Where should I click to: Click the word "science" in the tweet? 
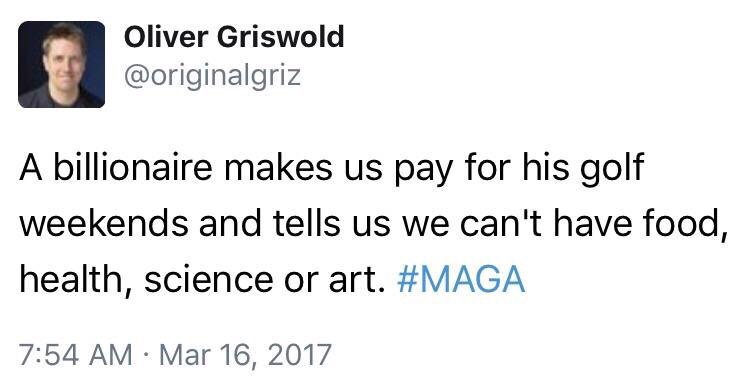coord(209,279)
